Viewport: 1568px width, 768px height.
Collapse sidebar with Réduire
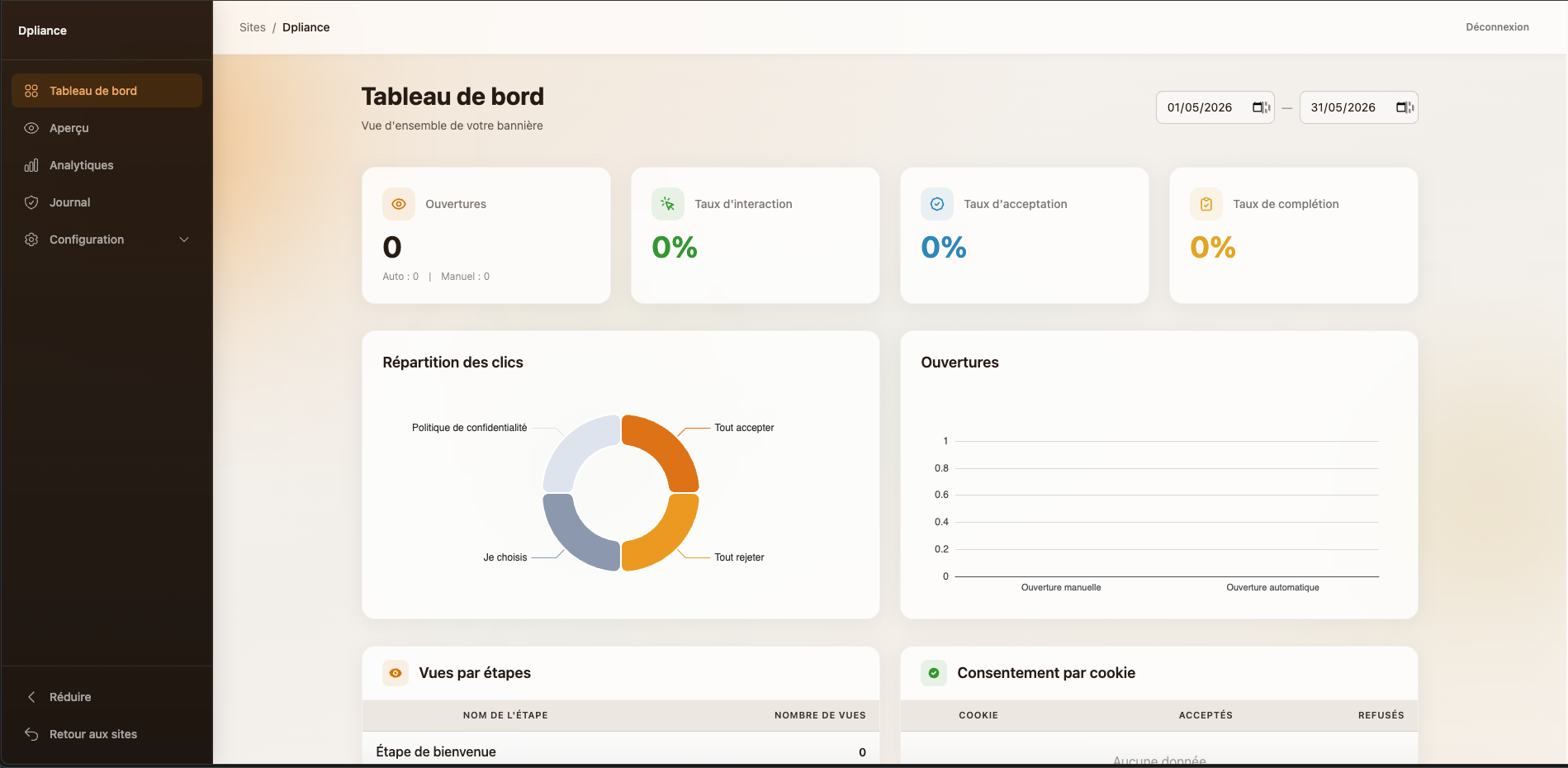pos(107,697)
